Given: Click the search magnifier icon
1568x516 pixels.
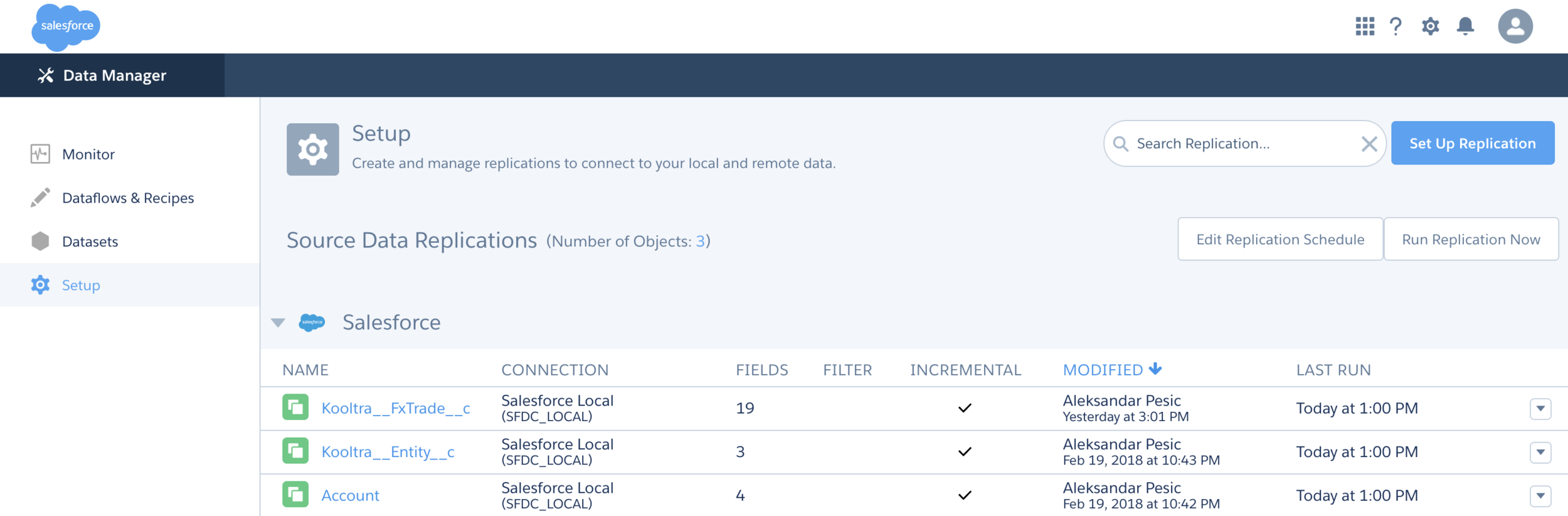Looking at the screenshot, I should 1121,144.
